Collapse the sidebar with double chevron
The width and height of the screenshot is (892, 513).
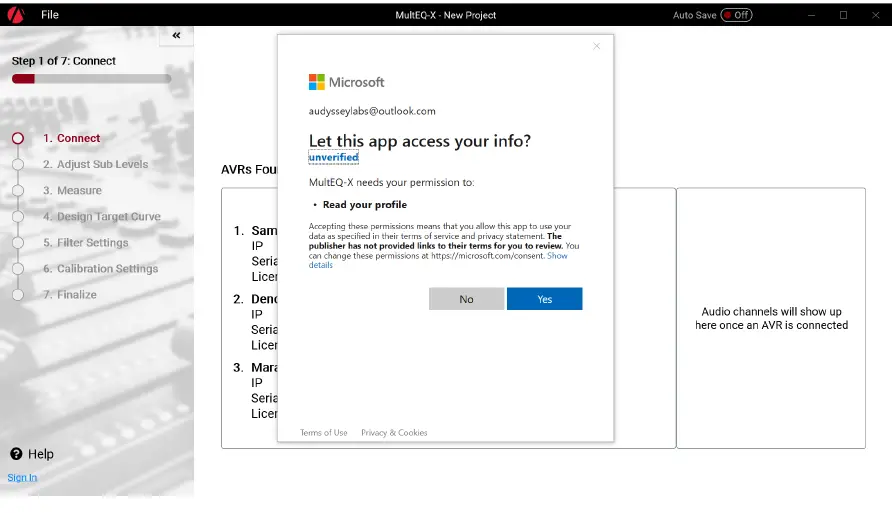pyautogui.click(x=176, y=35)
